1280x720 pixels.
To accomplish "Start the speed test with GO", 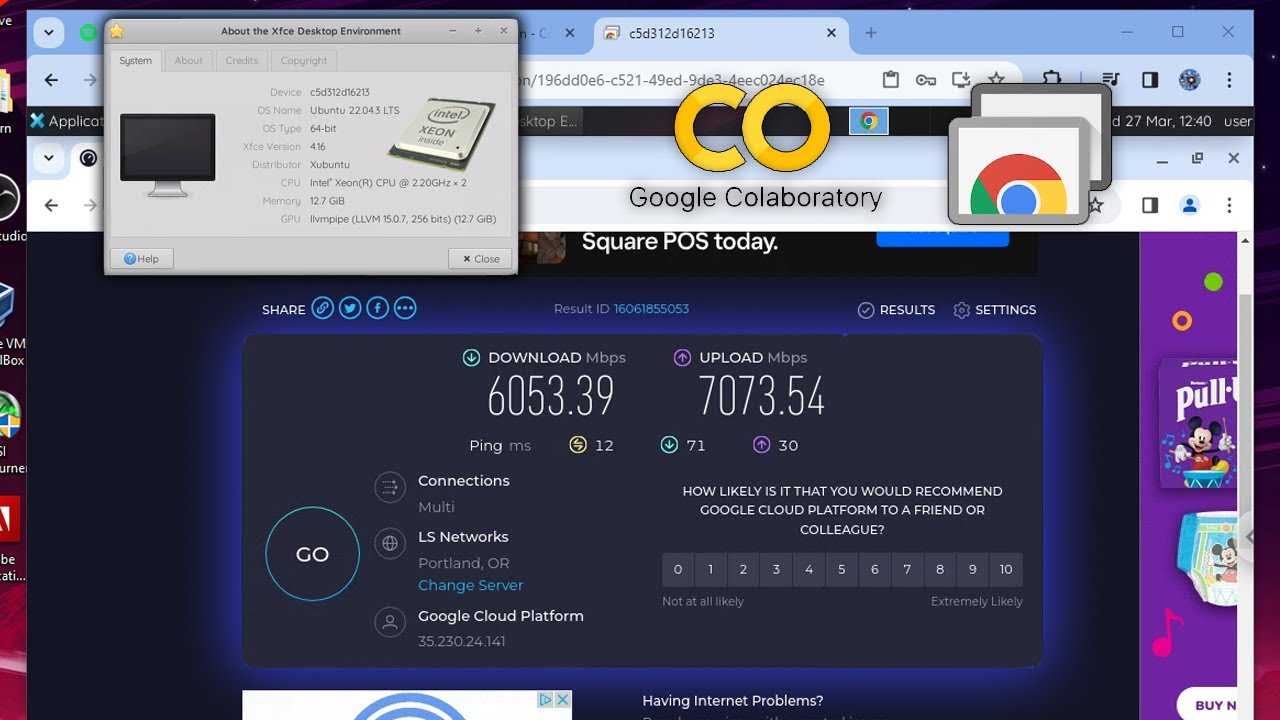I will click(312, 554).
